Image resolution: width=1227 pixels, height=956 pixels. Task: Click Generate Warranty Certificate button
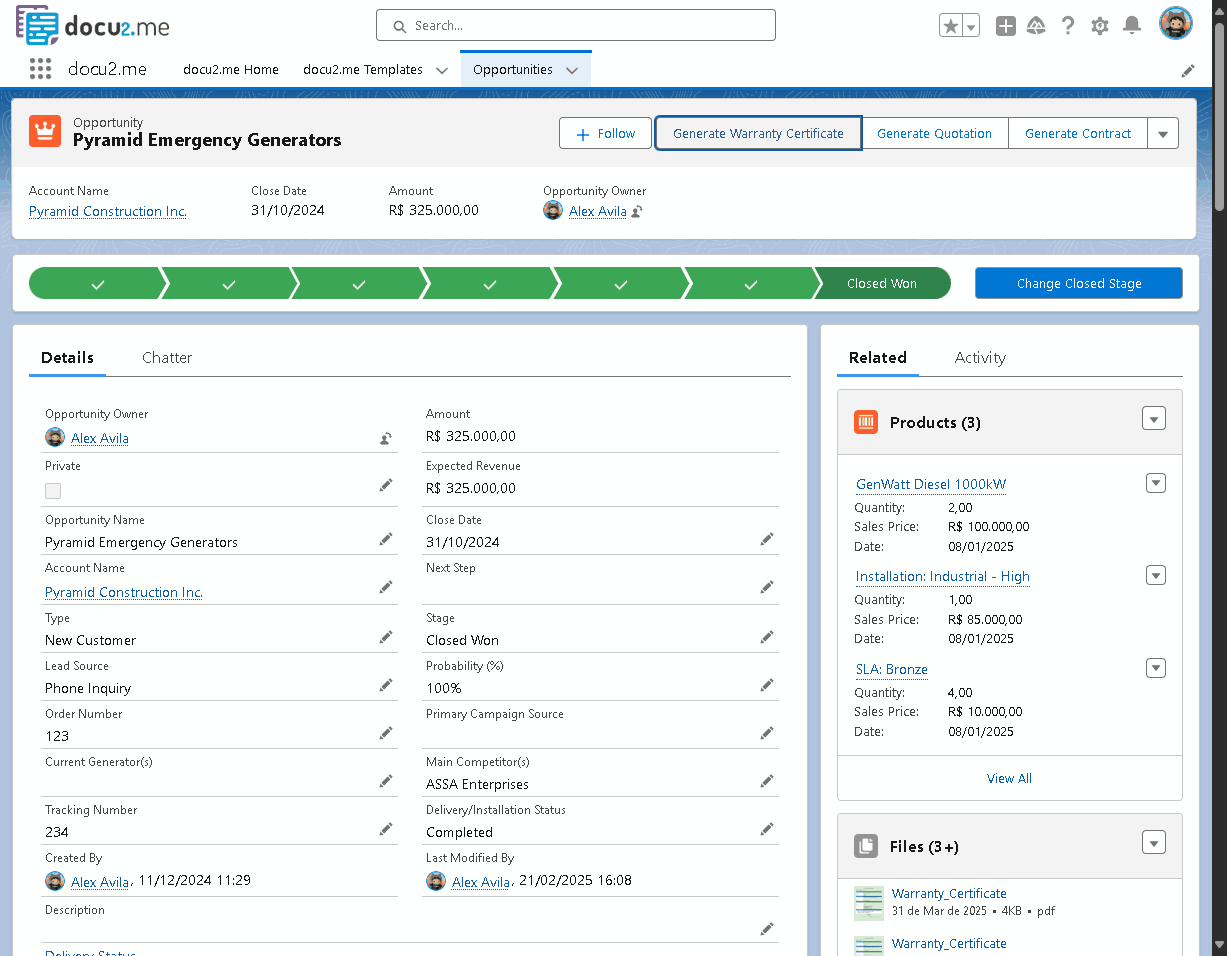coord(758,133)
